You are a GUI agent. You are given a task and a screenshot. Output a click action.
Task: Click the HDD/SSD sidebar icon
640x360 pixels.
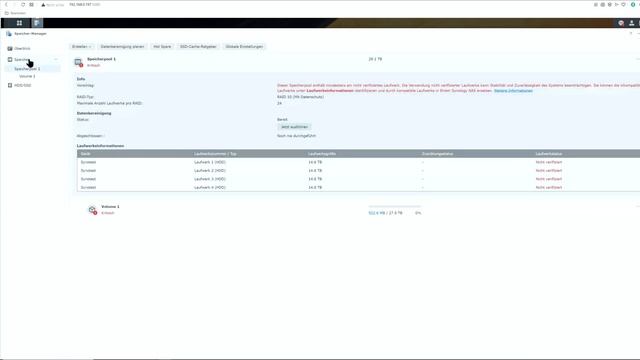[10, 85]
